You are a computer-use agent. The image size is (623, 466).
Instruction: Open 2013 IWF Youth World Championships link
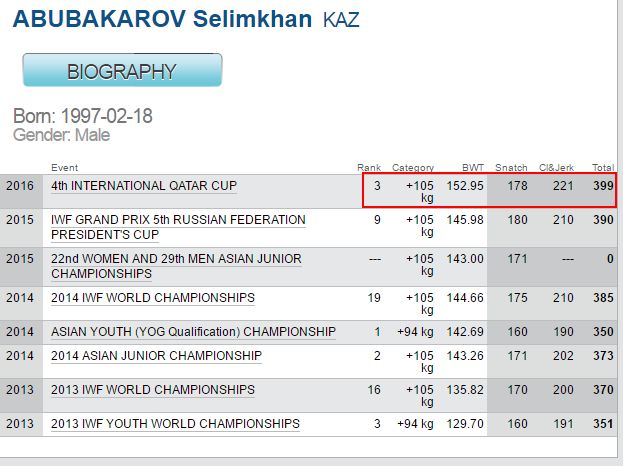coord(175,424)
